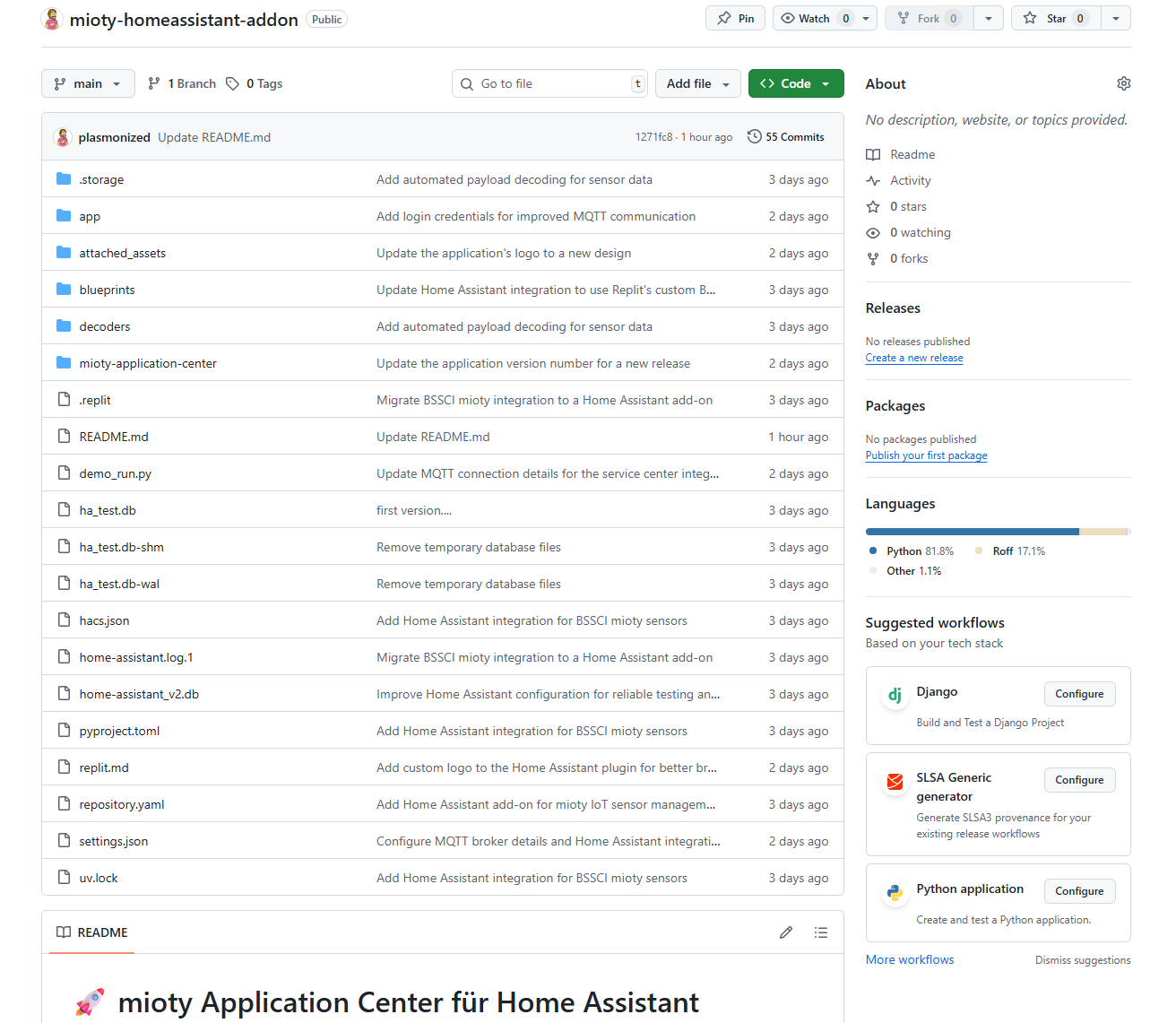This screenshot has height=1023, width=1176.
Task: Click the Roff segment of languages bar
Action: pyautogui.click(x=1102, y=532)
